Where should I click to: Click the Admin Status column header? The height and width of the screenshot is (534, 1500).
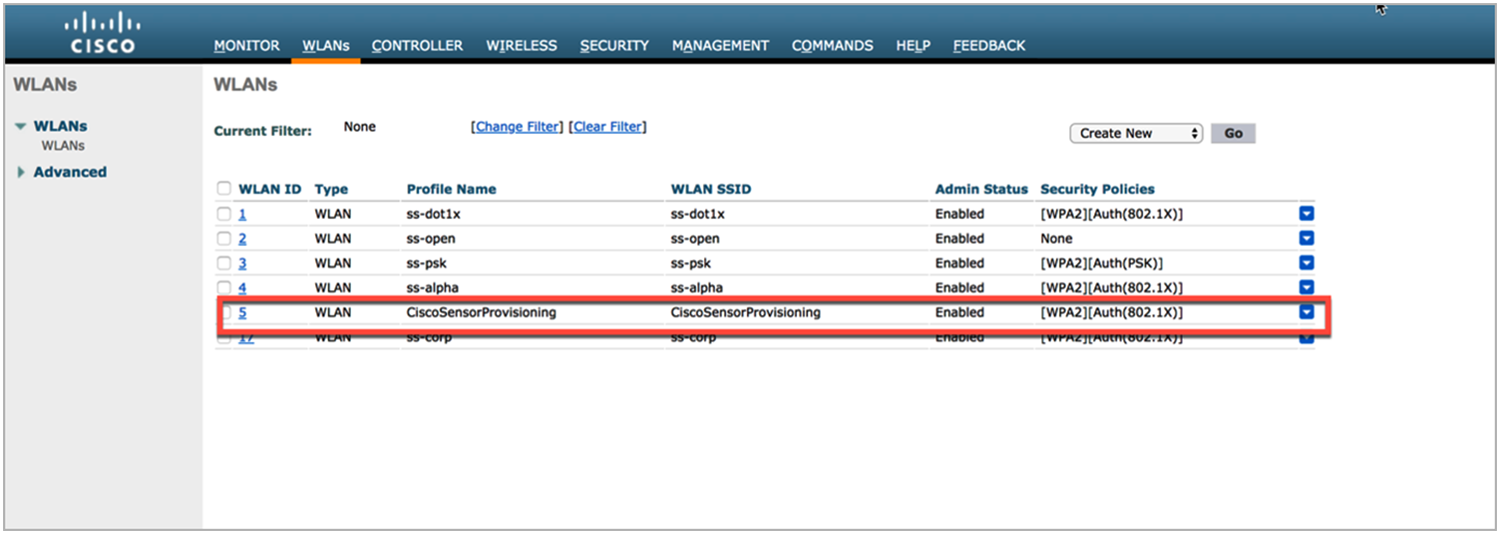[981, 189]
